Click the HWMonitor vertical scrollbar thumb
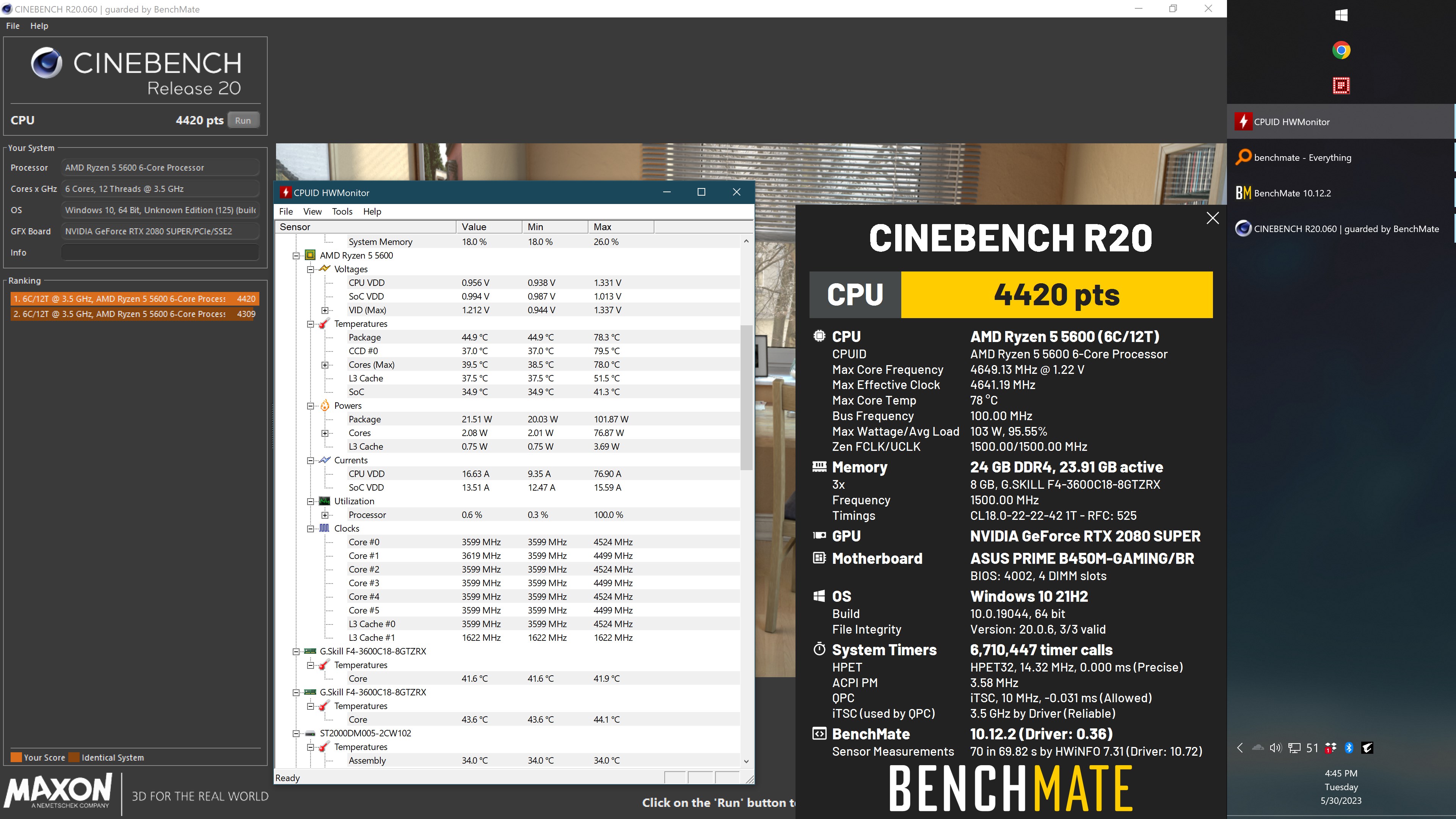 746,397
